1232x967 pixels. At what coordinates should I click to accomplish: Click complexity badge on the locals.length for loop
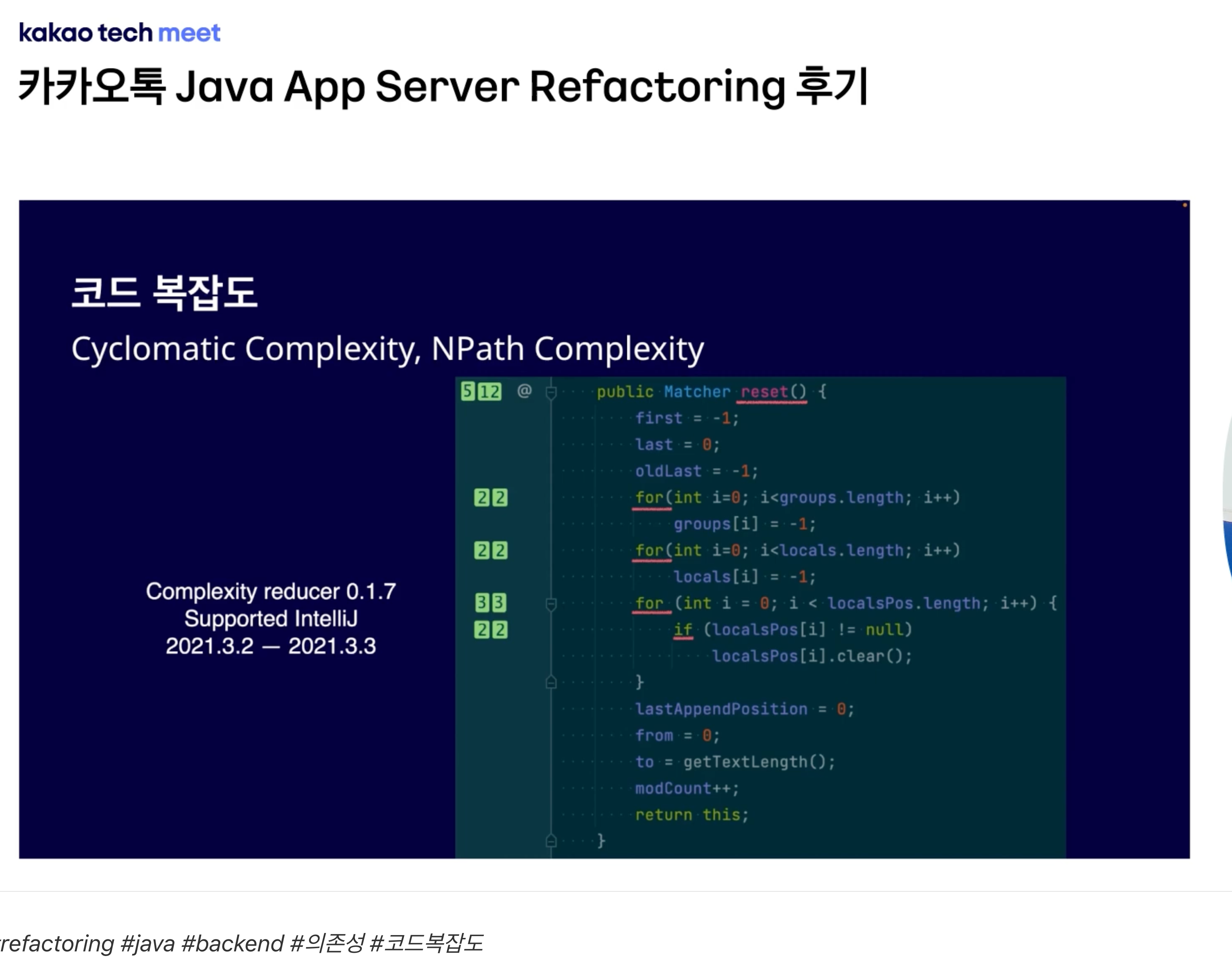[490, 550]
